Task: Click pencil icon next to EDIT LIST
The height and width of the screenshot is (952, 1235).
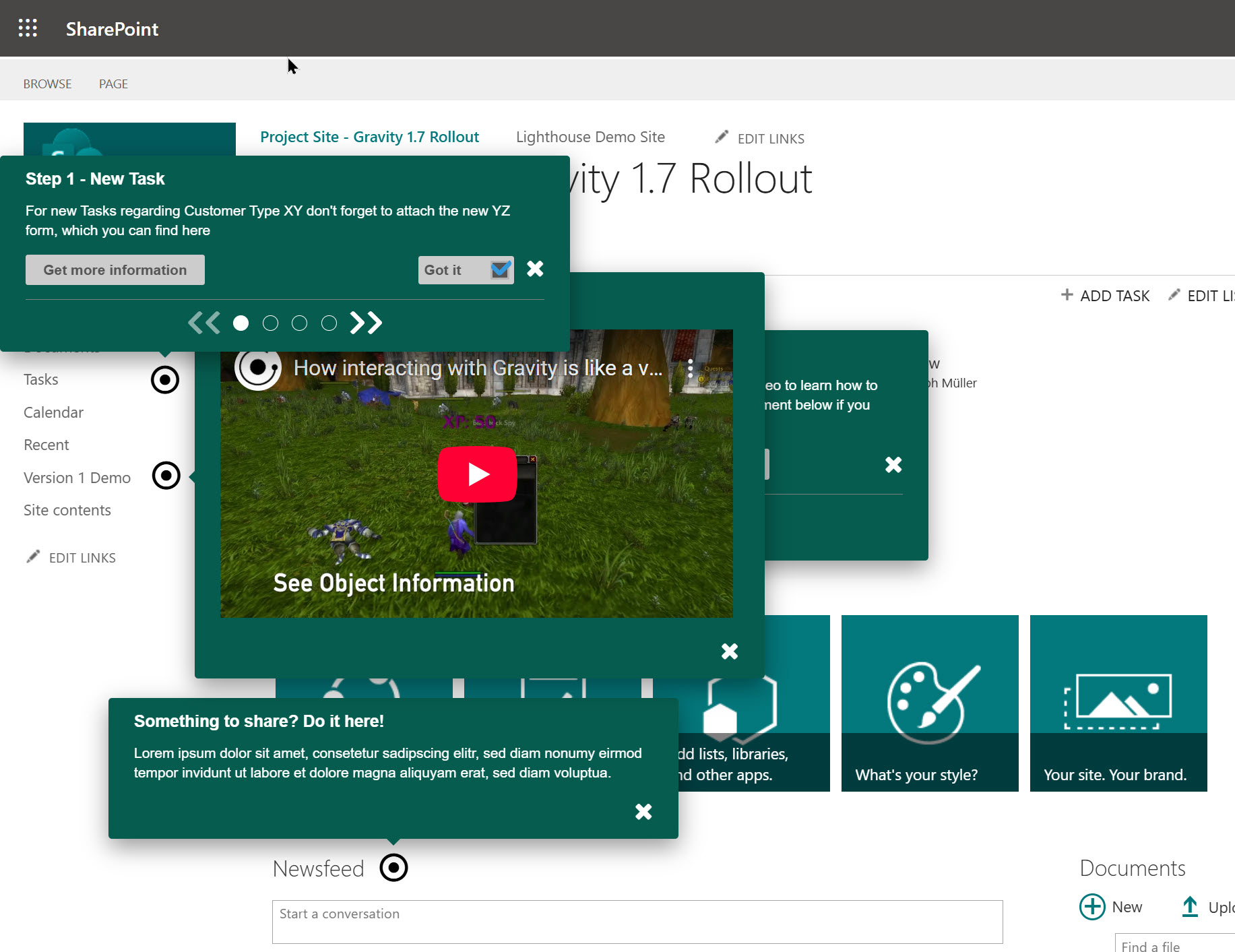Action: 1174,294
